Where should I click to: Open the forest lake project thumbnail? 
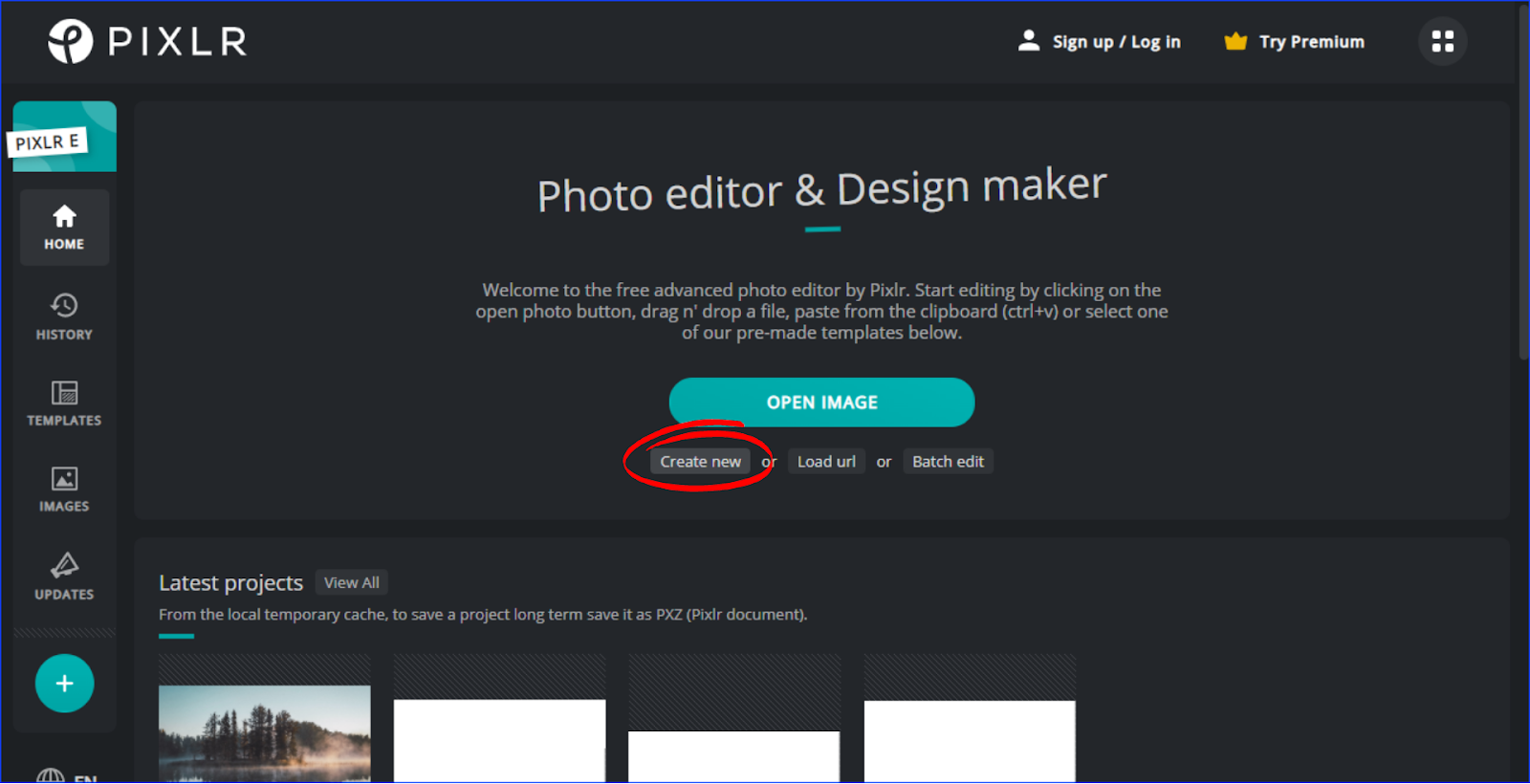[x=265, y=719]
